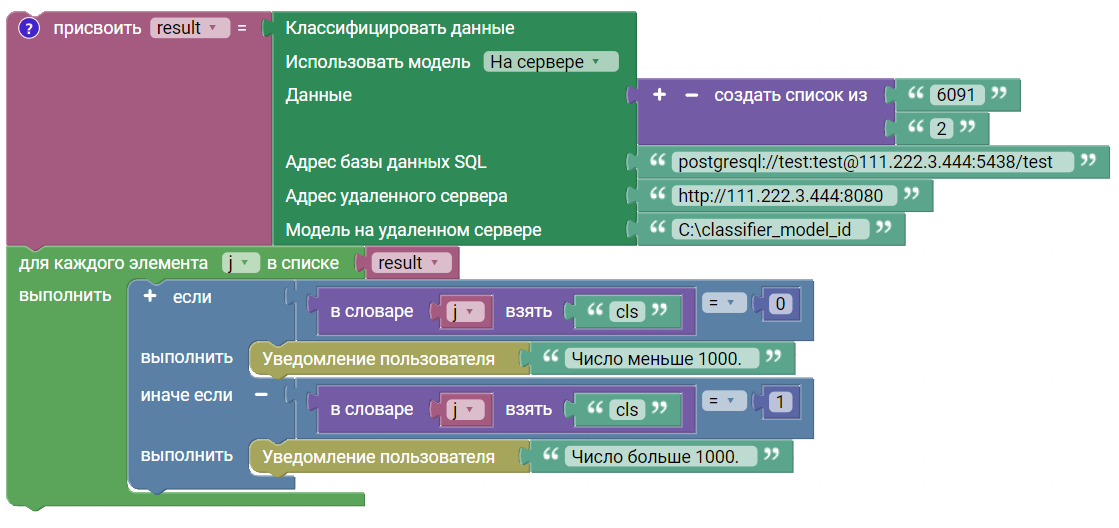
Task: Select the 'Классифицировать данные' block label
Action: [400, 29]
